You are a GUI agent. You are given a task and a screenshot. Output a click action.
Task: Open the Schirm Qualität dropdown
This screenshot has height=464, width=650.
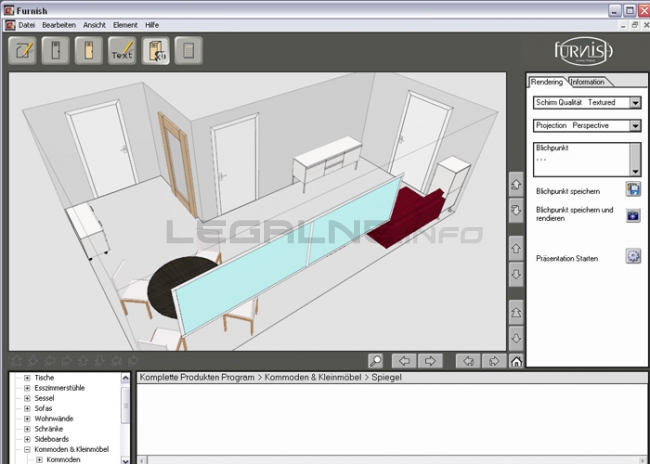click(x=635, y=102)
